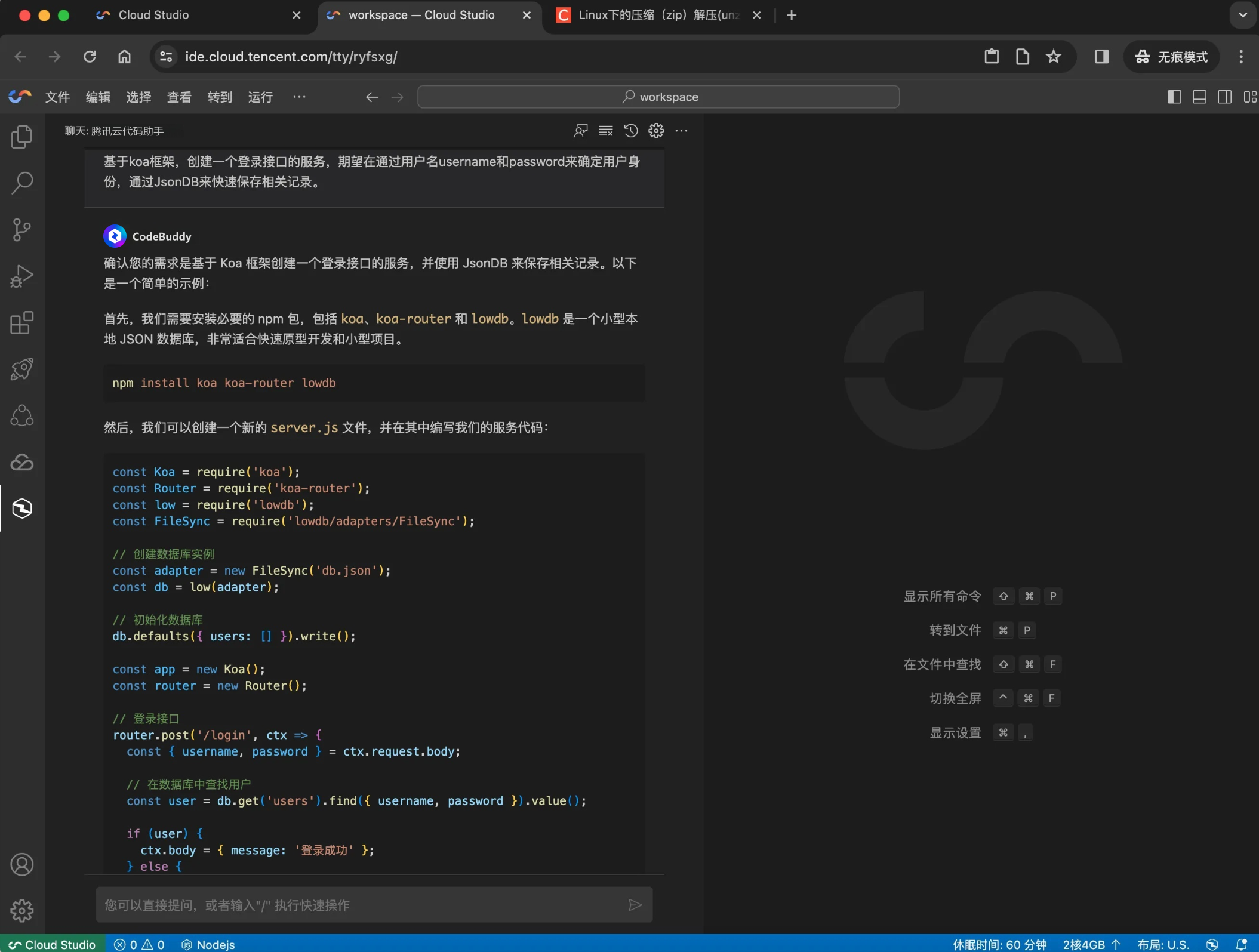Expand the browser tab search chevron
Viewport: 1259px width, 952px height.
click(x=1243, y=15)
